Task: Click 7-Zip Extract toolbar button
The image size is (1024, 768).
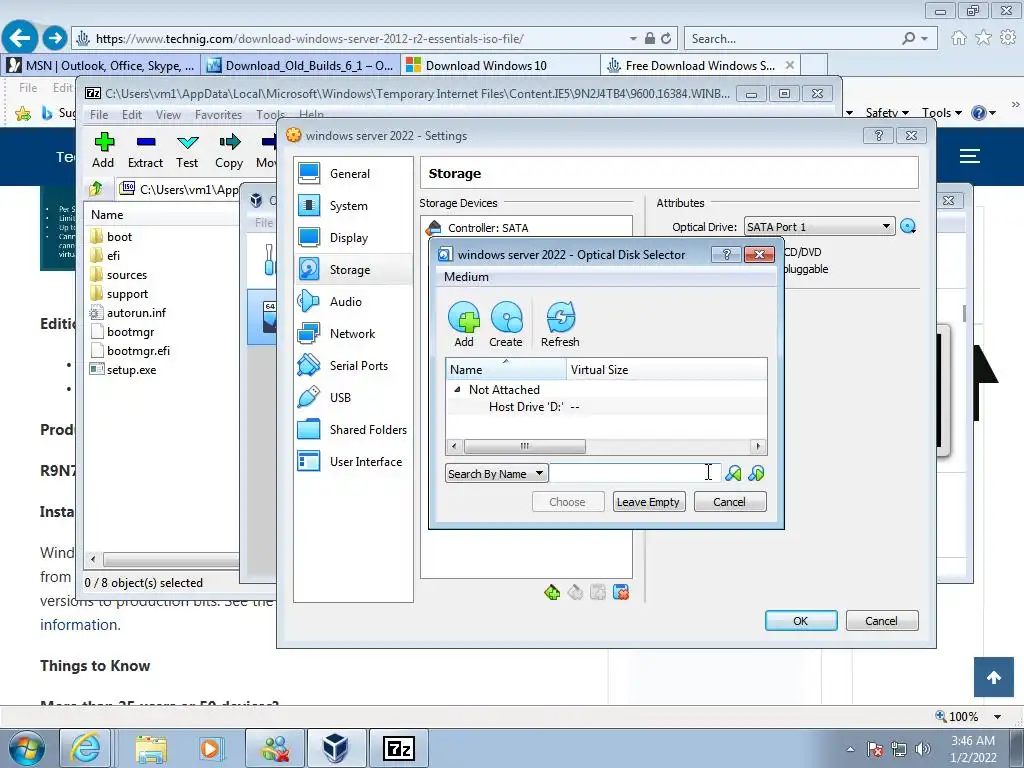Action: (145, 150)
